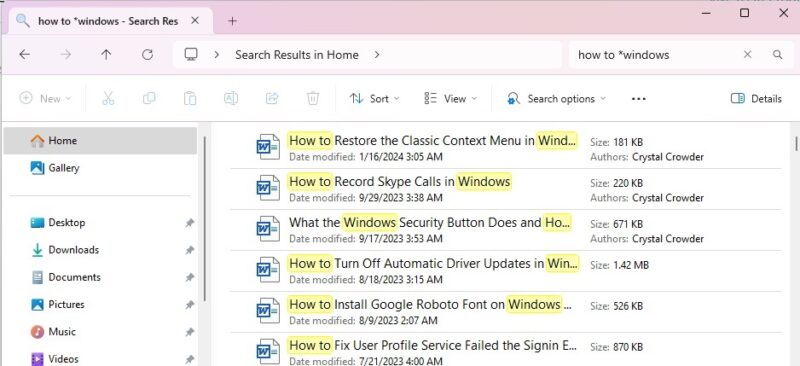Image resolution: width=800 pixels, height=366 pixels.
Task: Select 'How to Turn Off Automatic Driver Updates' file name
Action: [434, 263]
